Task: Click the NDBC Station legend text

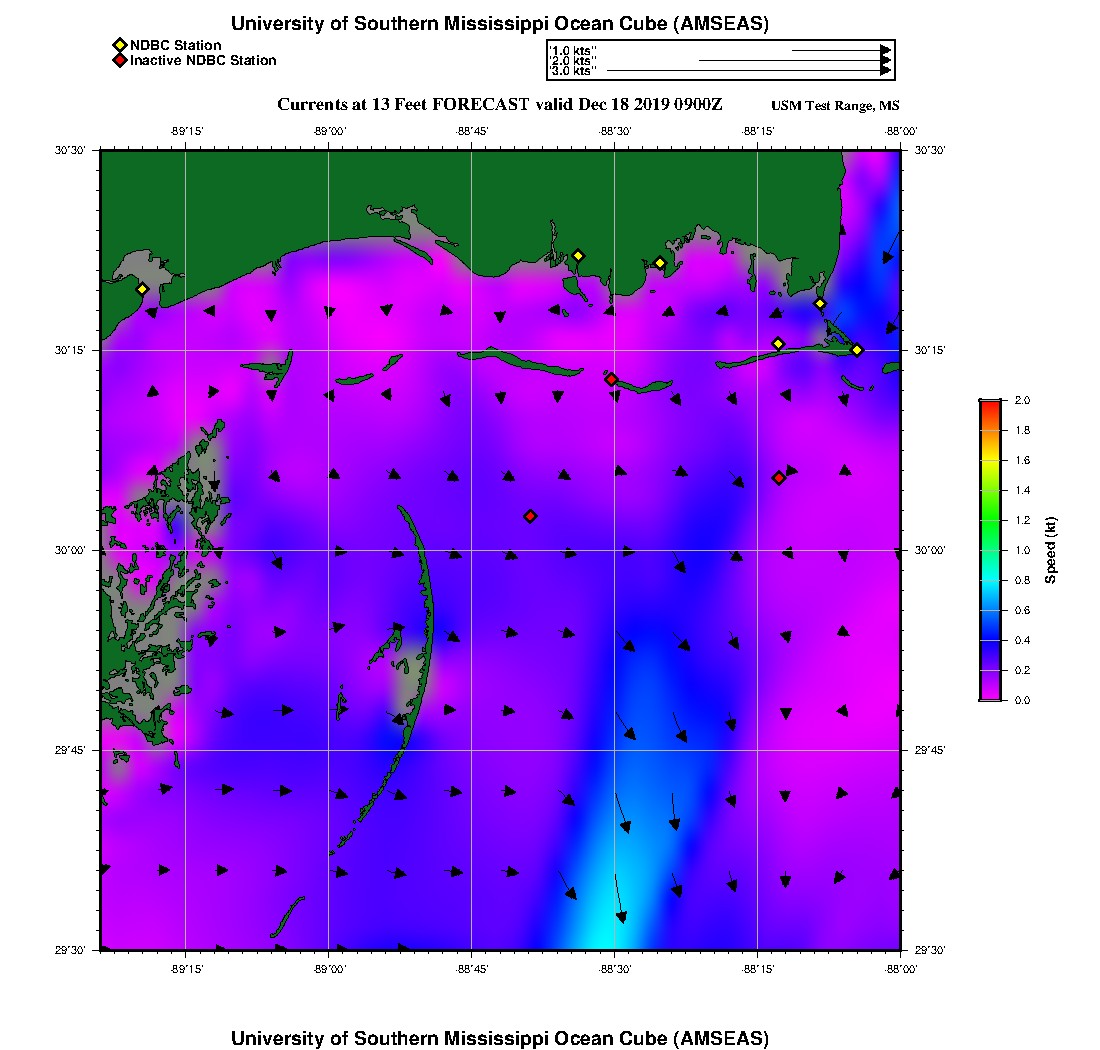Action: [x=175, y=46]
